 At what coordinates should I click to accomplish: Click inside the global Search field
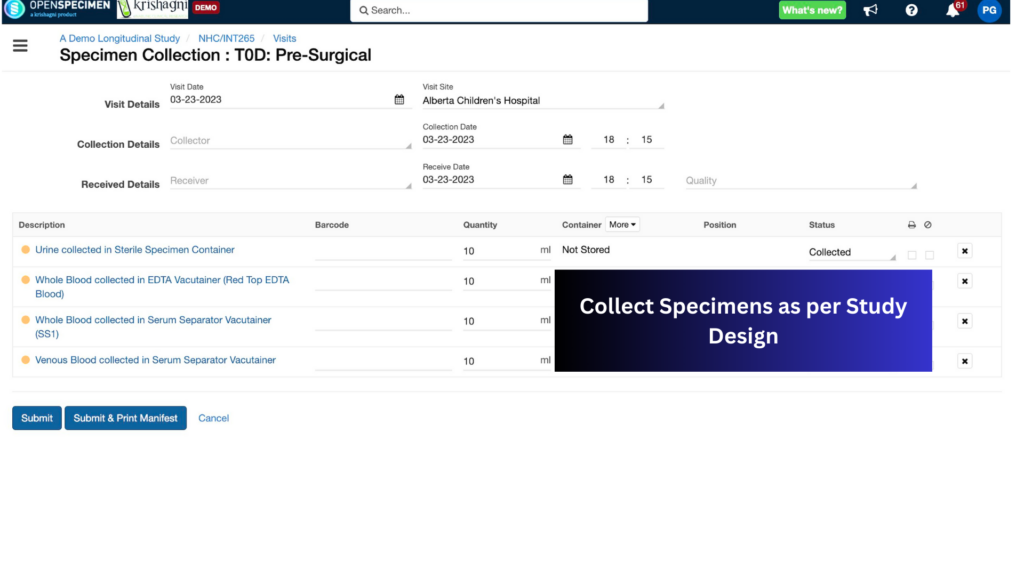[497, 11]
